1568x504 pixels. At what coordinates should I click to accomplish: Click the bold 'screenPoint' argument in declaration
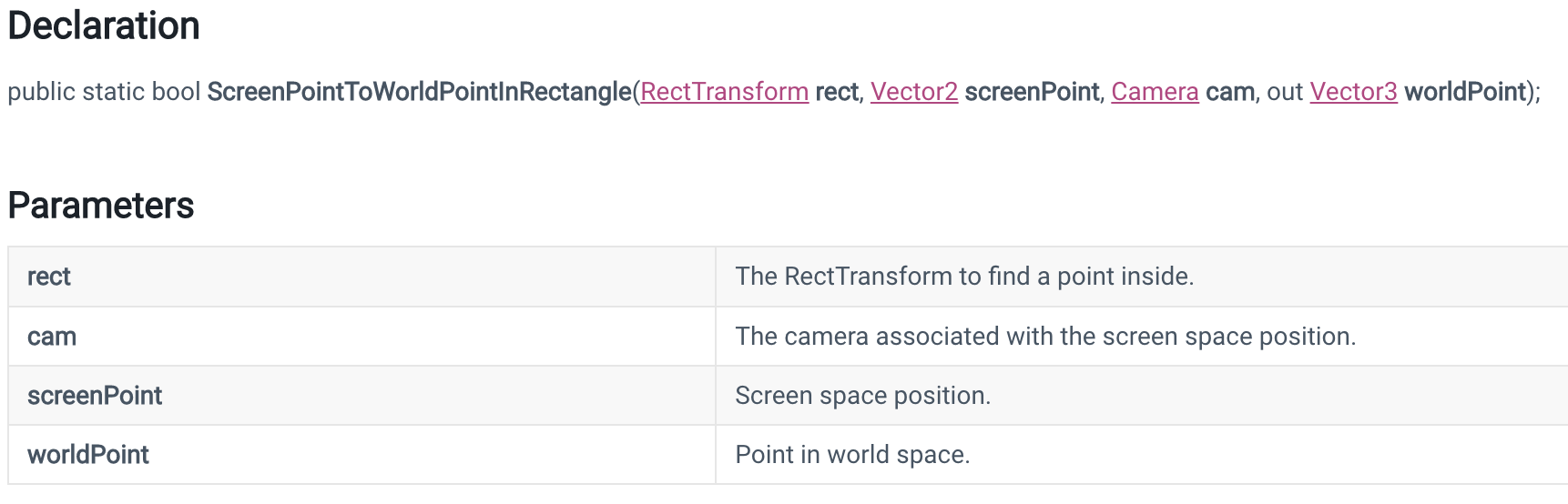1032,92
